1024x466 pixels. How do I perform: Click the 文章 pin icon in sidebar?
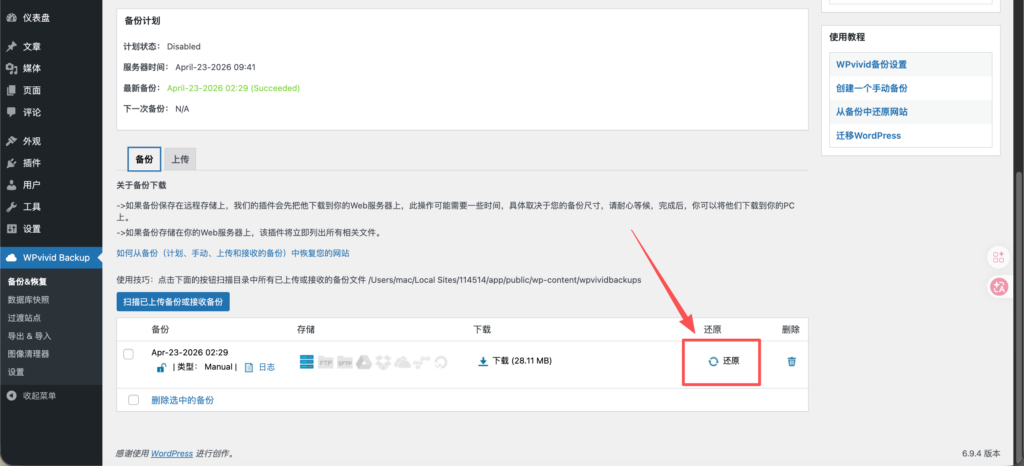coord(11,47)
